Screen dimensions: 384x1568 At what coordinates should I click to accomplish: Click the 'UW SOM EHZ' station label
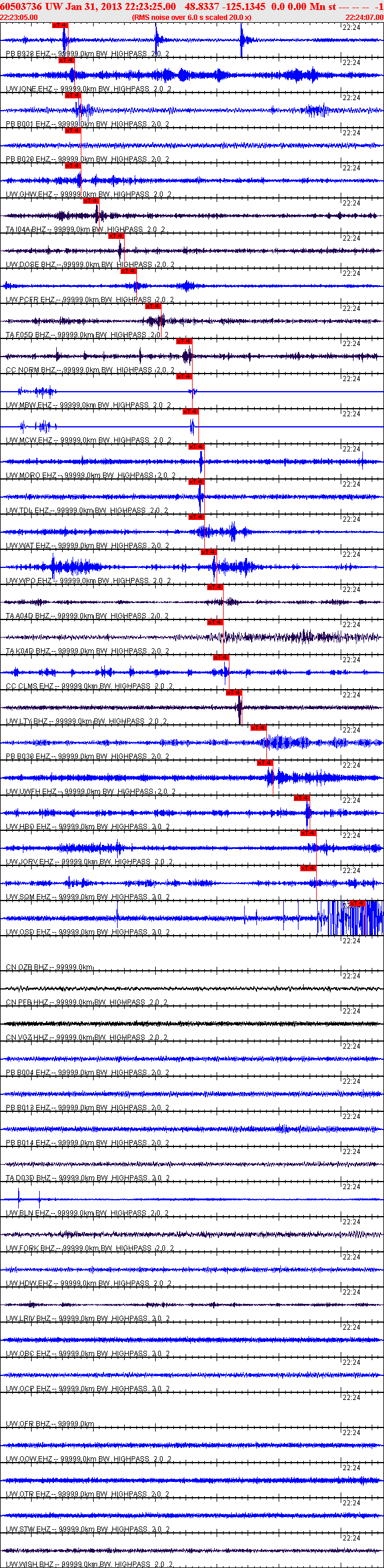[x=29, y=897]
